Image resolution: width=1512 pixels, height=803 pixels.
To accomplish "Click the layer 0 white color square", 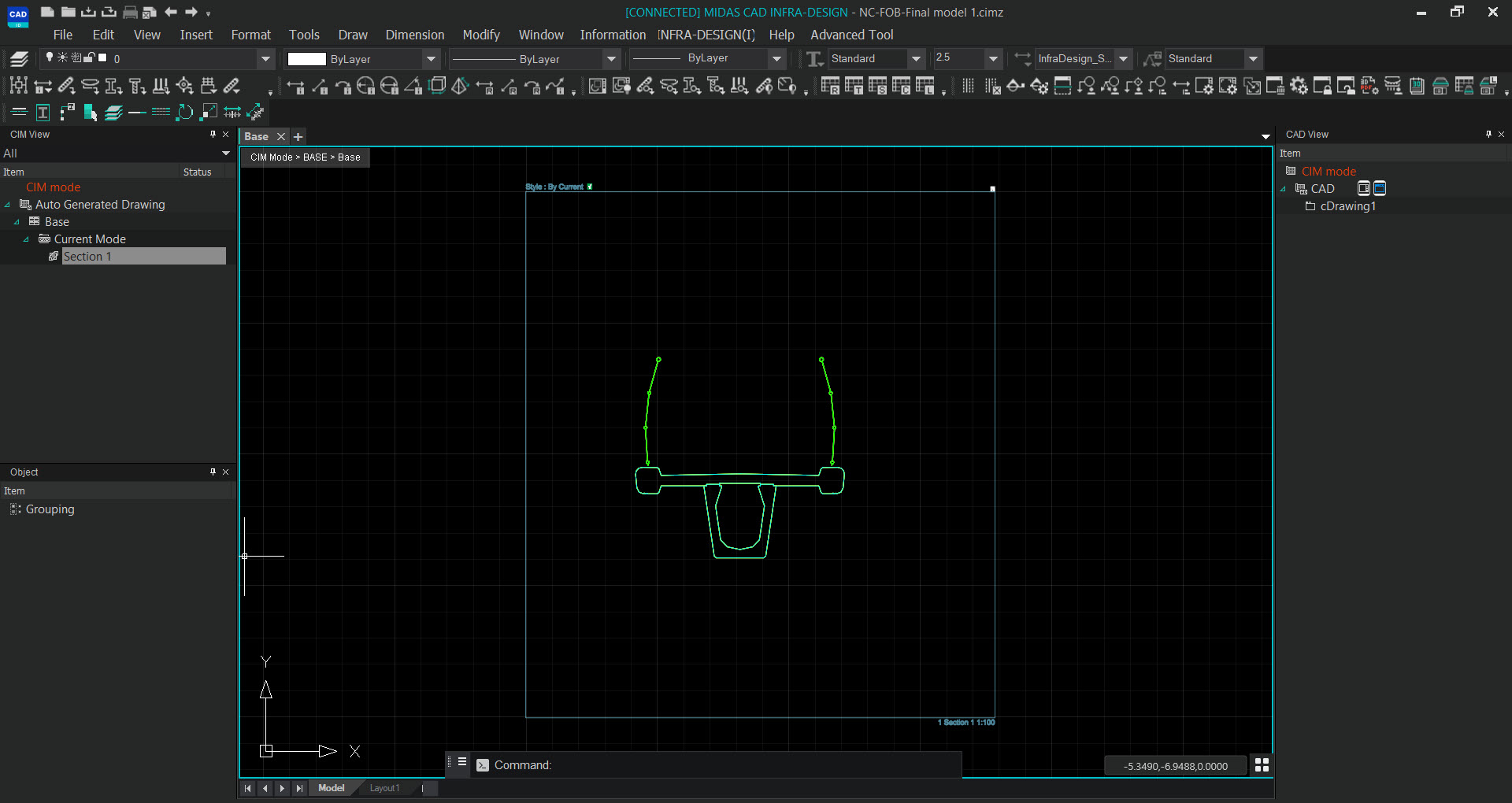I will (x=102, y=57).
